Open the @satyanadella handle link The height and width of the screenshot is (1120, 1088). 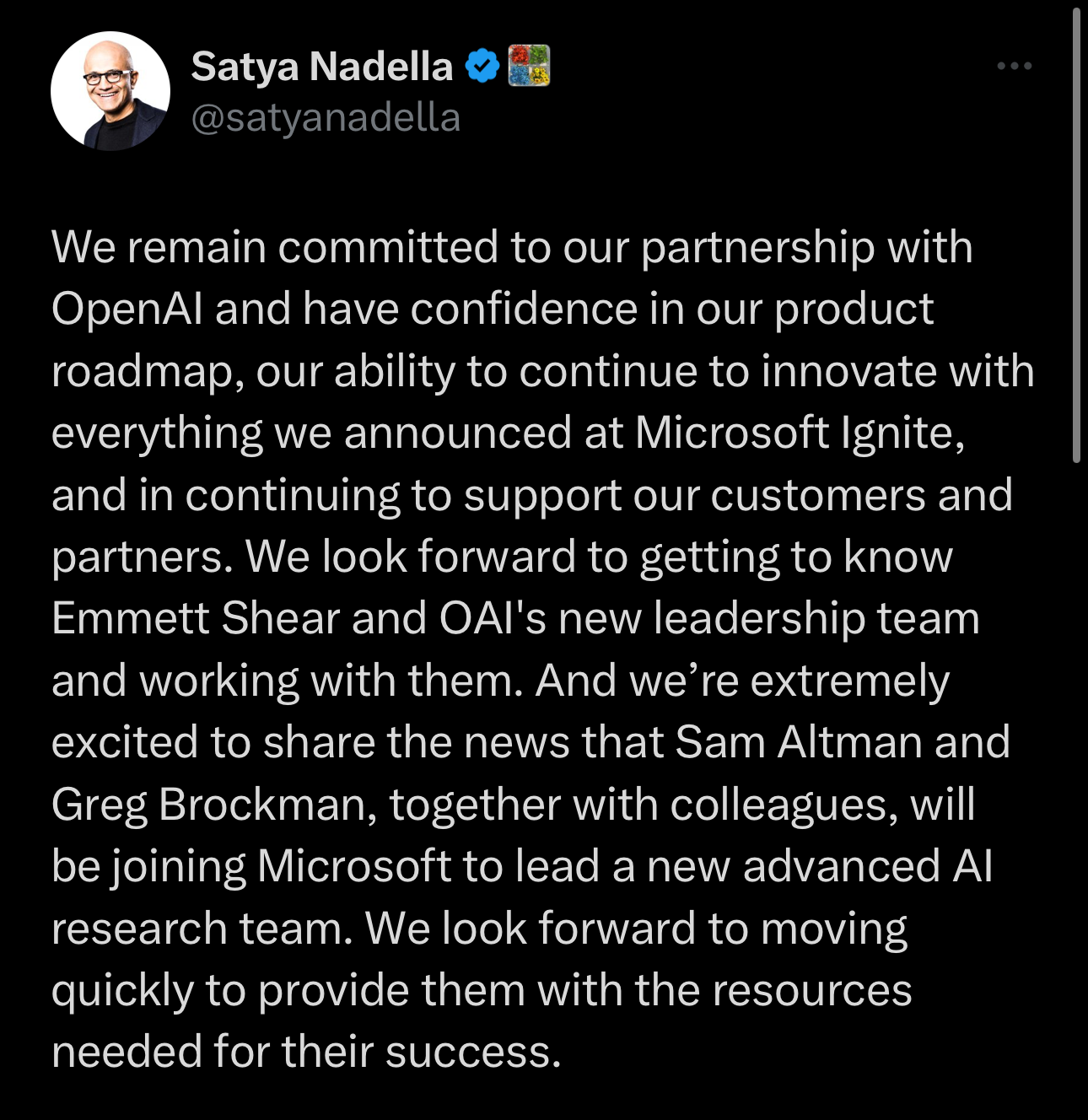(326, 117)
